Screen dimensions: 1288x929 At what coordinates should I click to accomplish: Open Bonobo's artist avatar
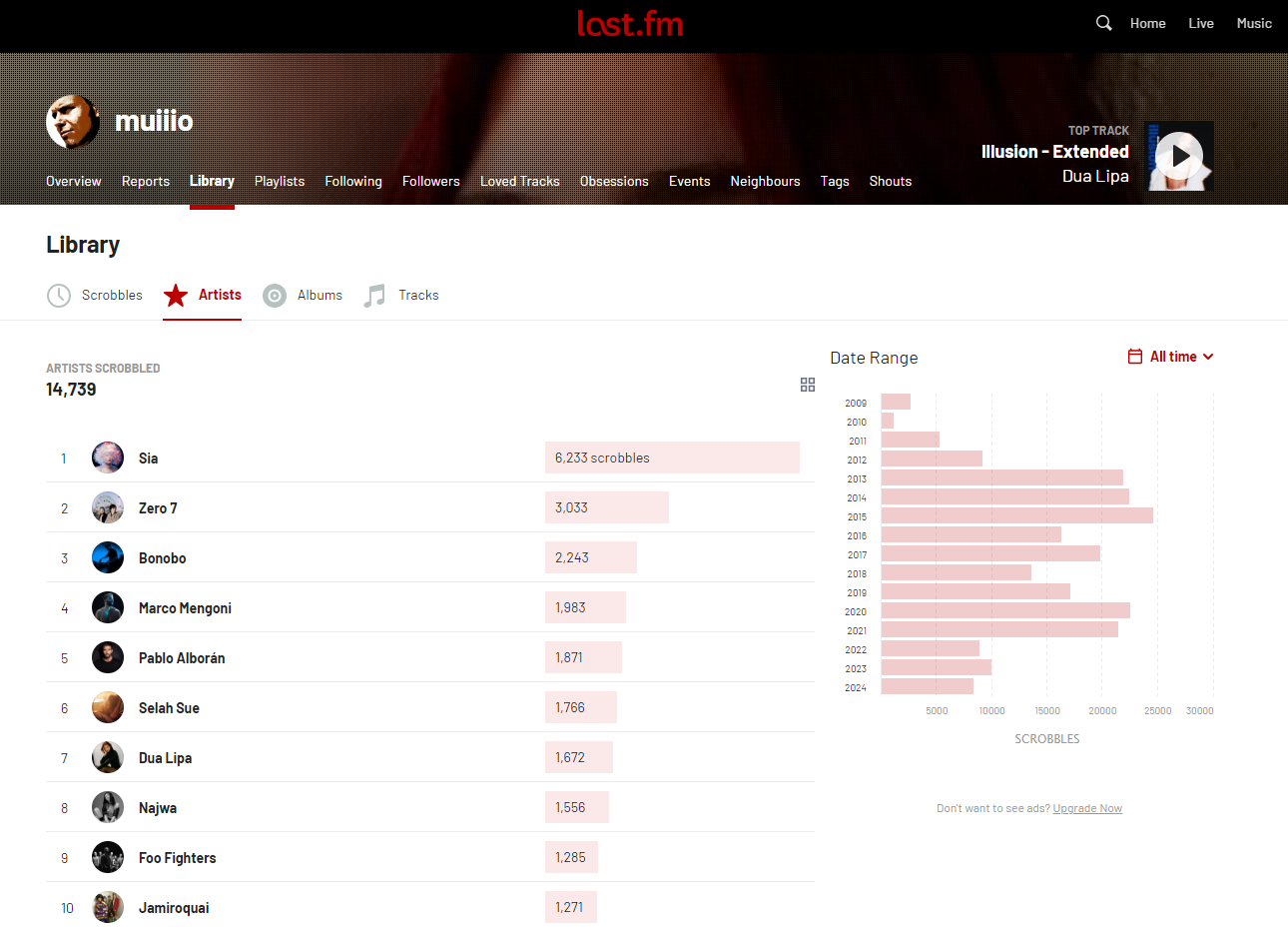108,557
